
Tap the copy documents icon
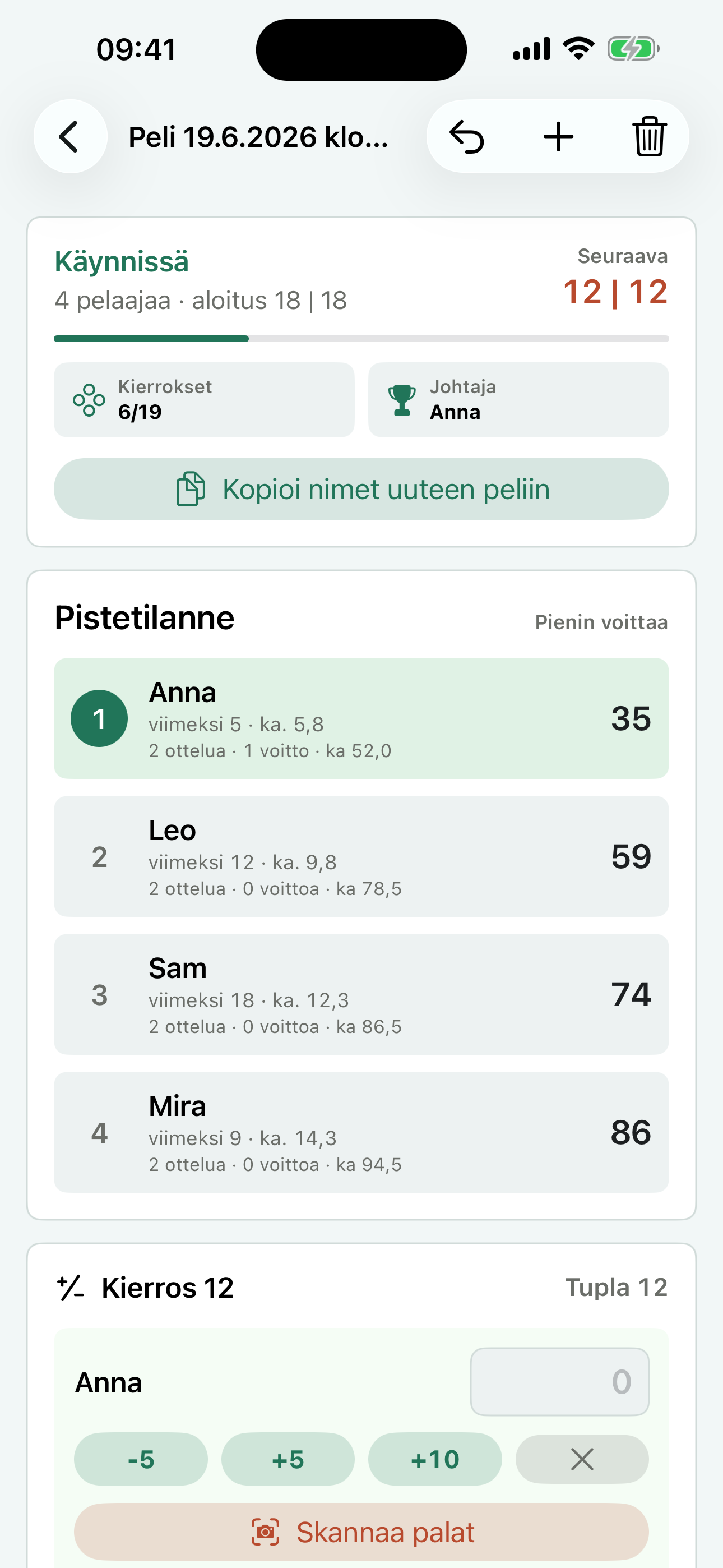[x=191, y=489]
